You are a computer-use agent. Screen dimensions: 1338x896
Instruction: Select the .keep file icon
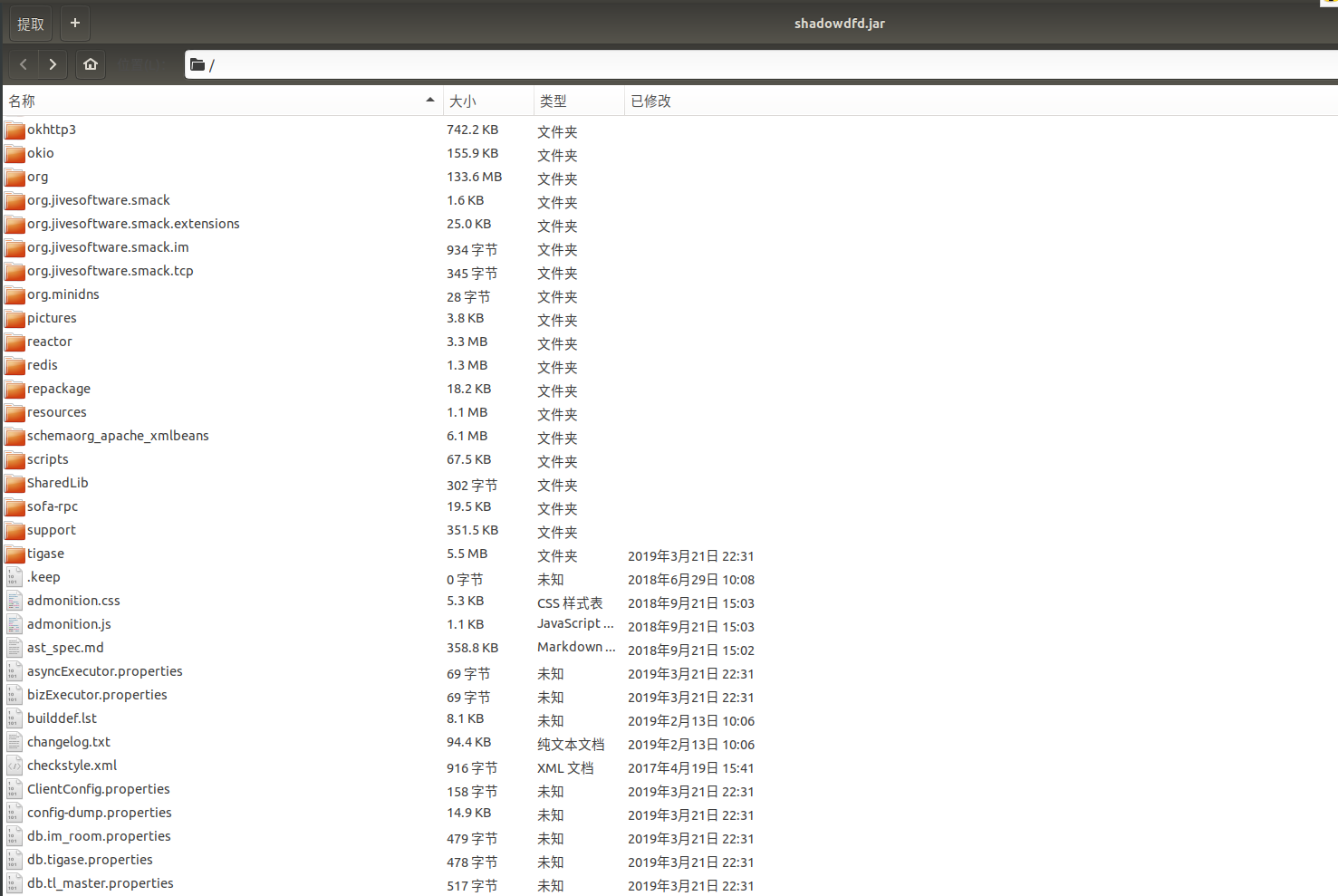point(14,577)
